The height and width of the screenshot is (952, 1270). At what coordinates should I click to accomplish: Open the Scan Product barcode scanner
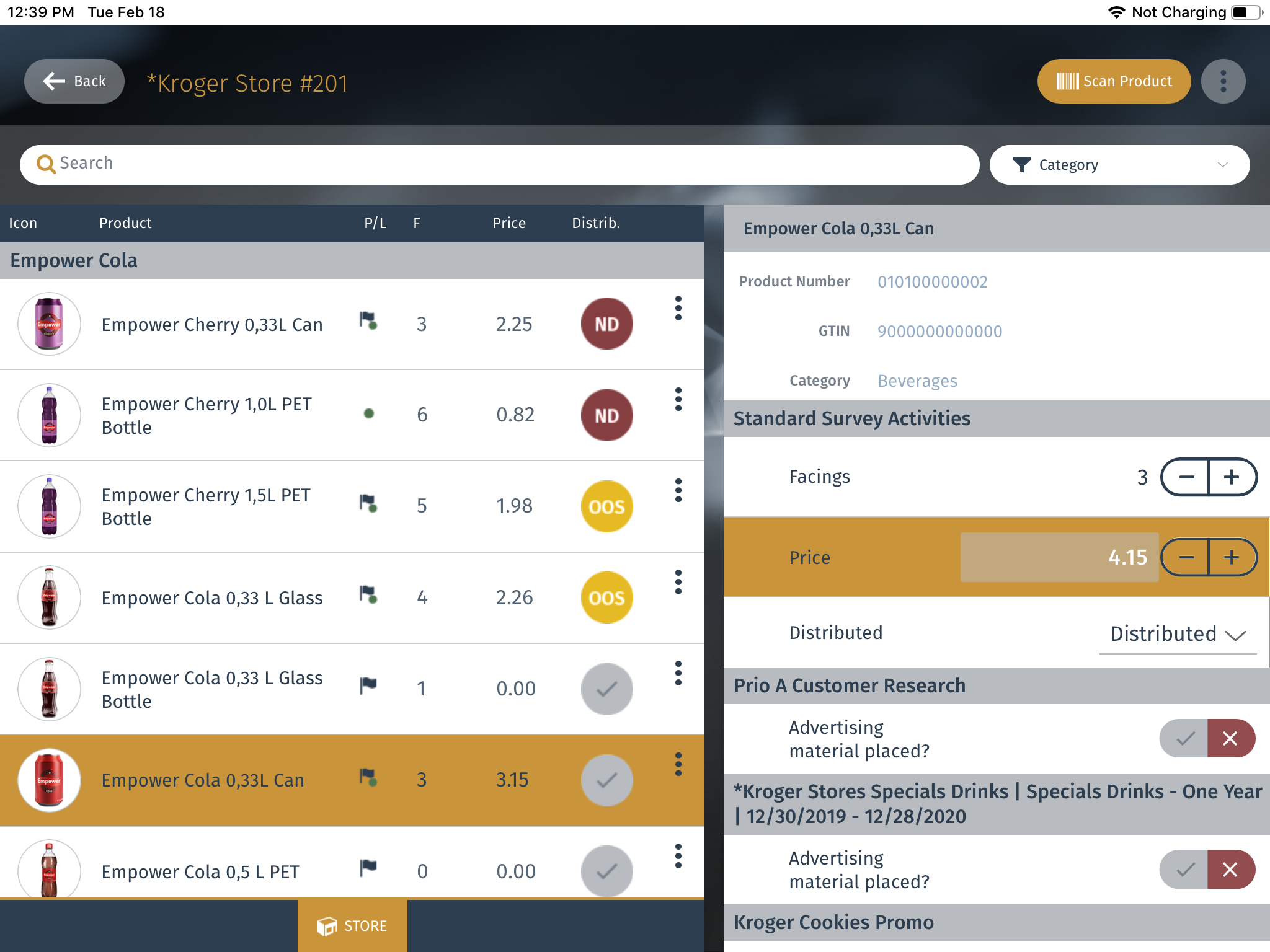point(1114,81)
